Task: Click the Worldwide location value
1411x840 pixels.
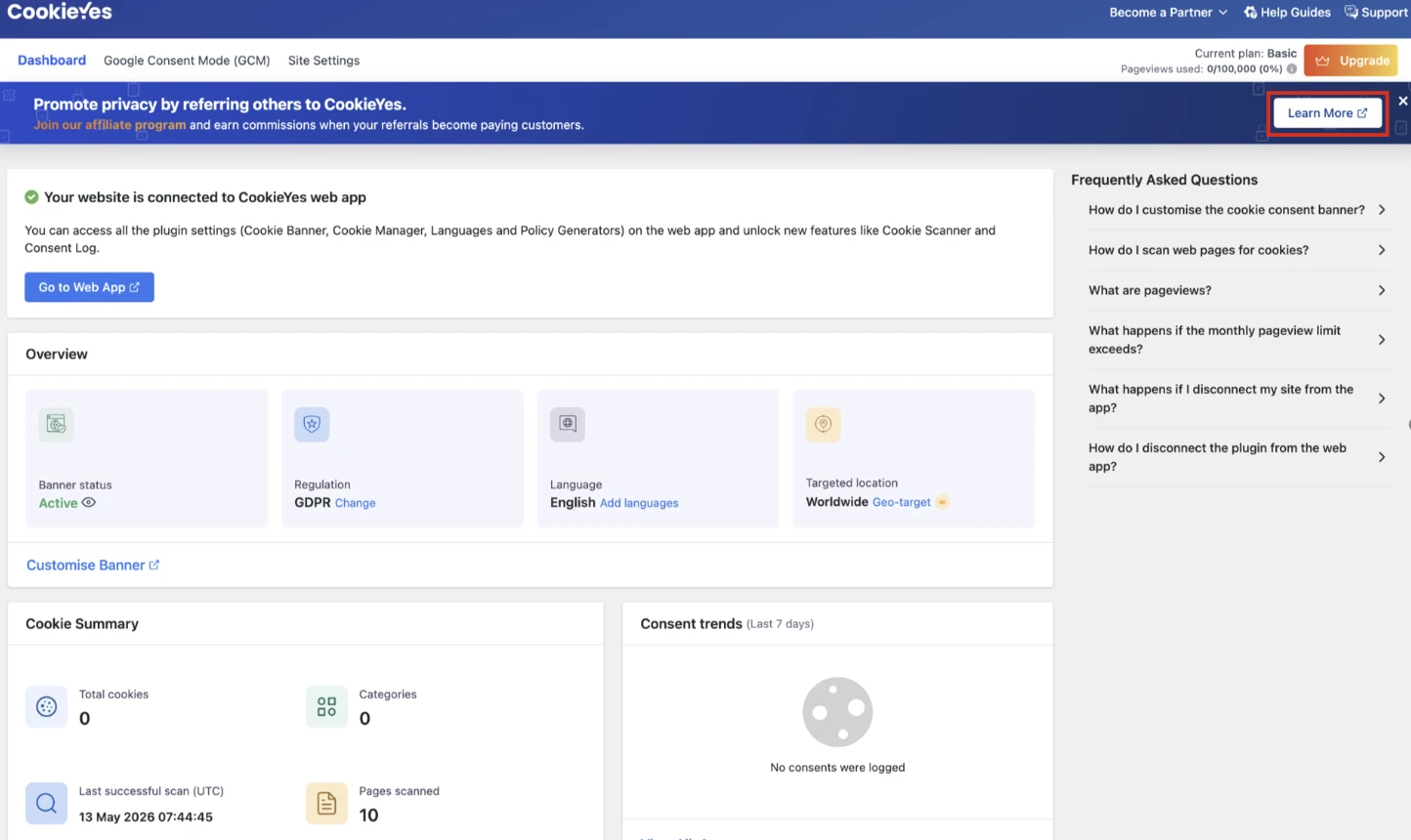Action: point(836,502)
